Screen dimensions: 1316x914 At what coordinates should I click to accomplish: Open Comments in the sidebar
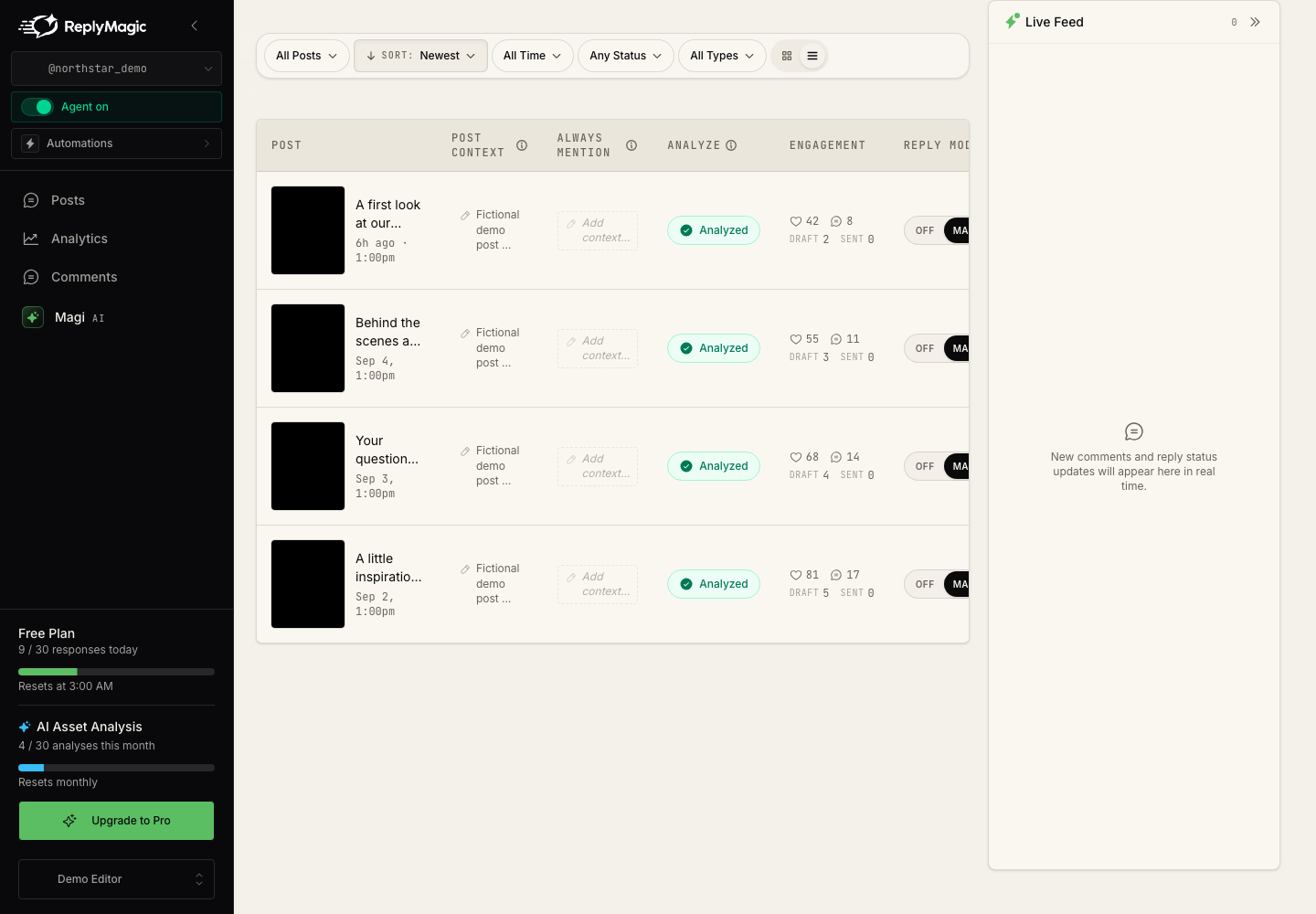(116, 277)
